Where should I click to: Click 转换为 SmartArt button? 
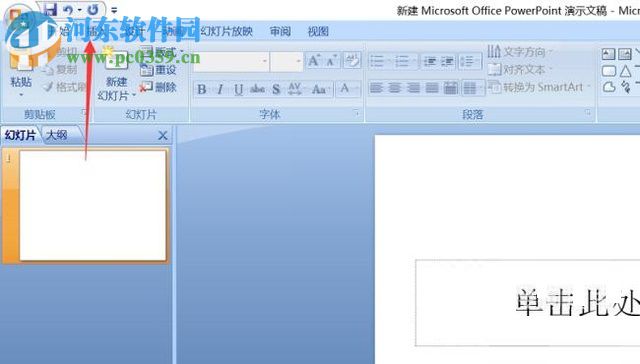(x=539, y=87)
